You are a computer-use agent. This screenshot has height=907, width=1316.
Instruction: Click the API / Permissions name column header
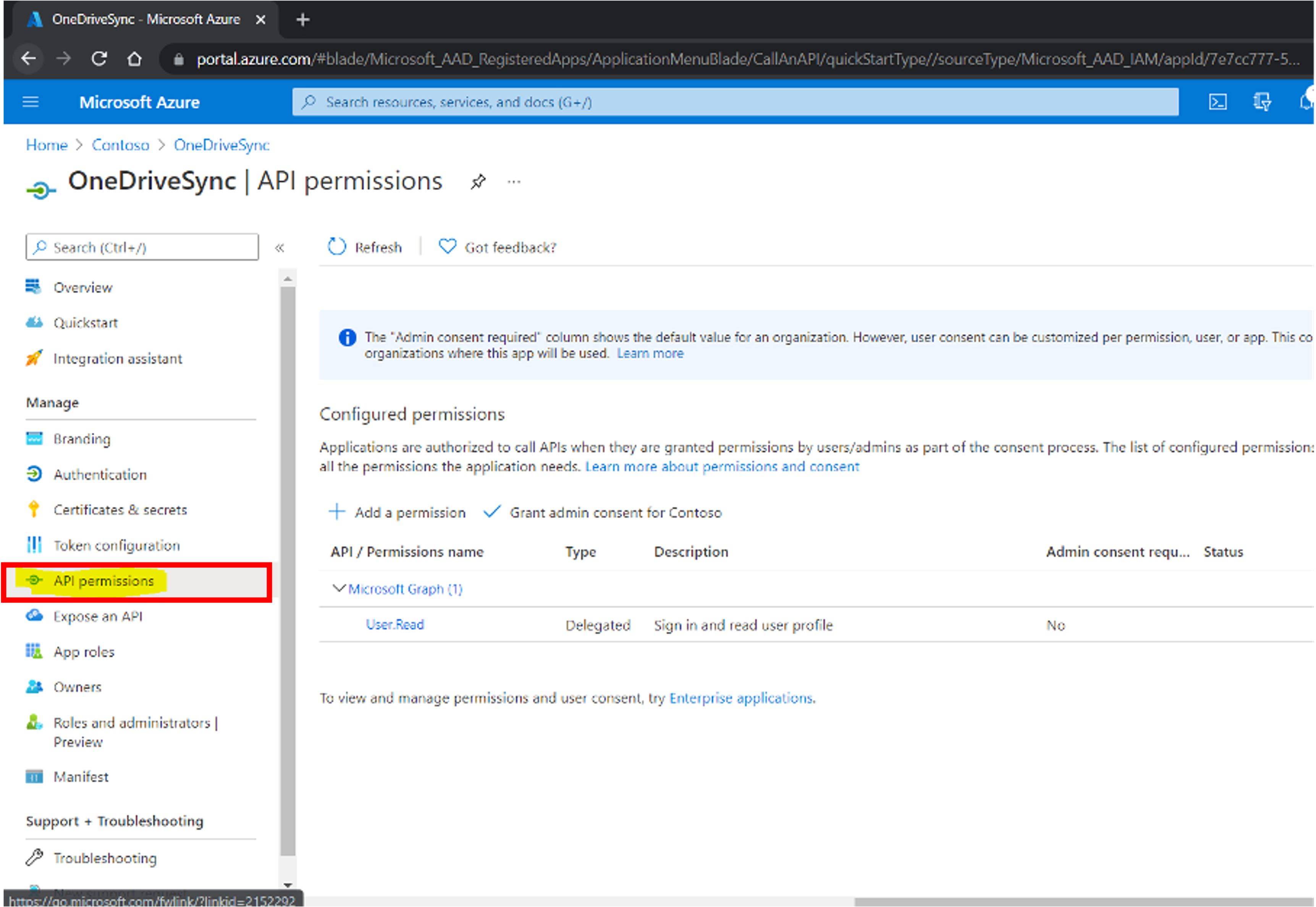407,552
